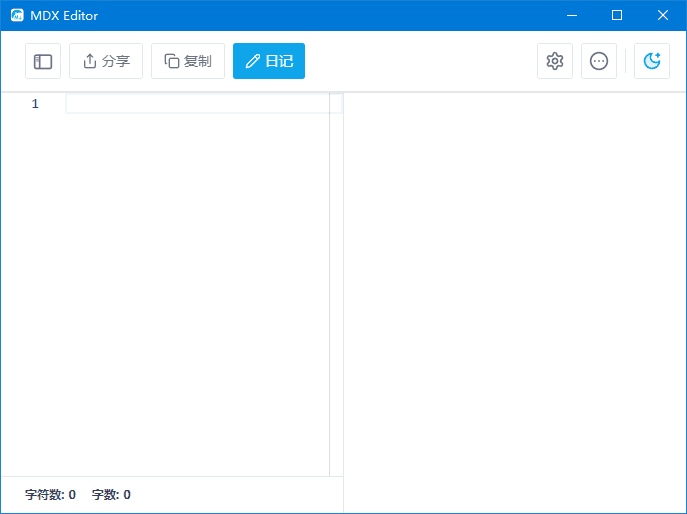Open the more options ellipsis icon
Screen dimensions: 687x514
(x=598, y=61)
